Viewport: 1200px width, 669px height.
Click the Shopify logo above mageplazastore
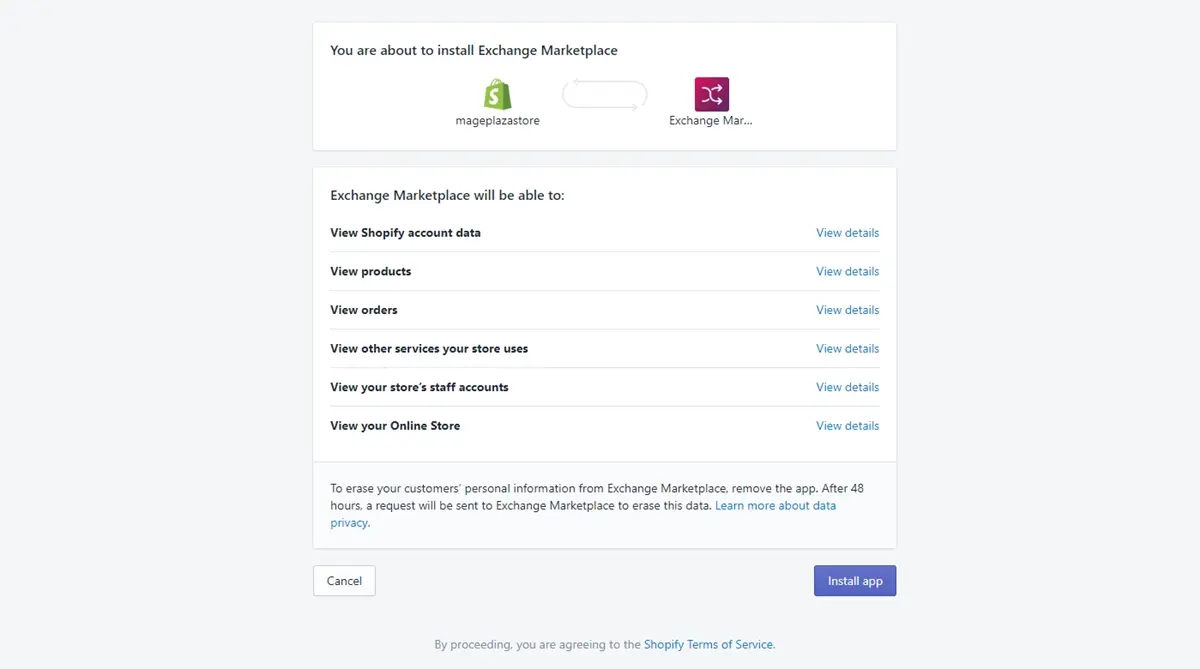[x=497, y=94]
